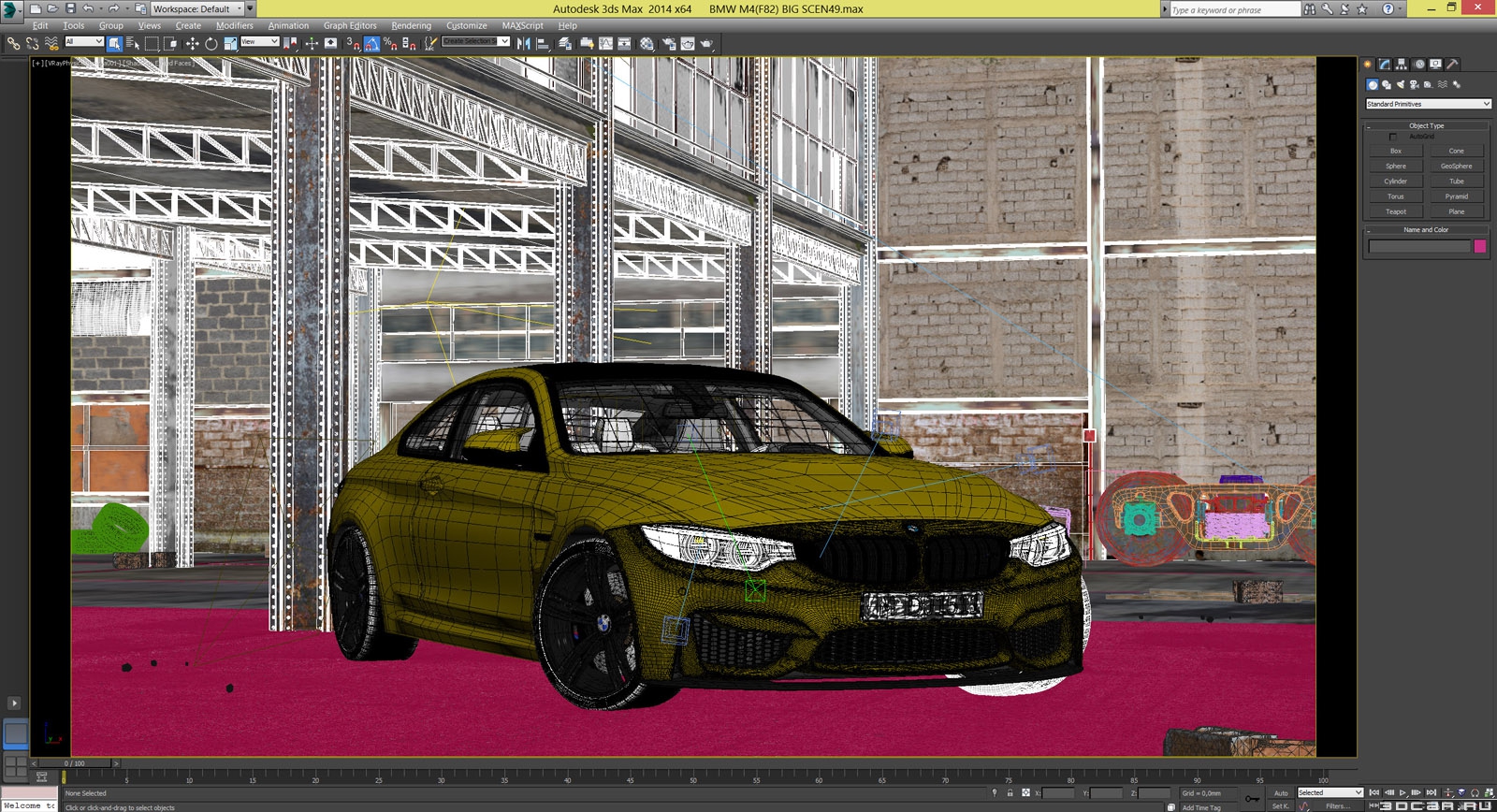Screen dimensions: 1497x812
Task: Click the Plane primitive button
Action: click(x=1456, y=211)
